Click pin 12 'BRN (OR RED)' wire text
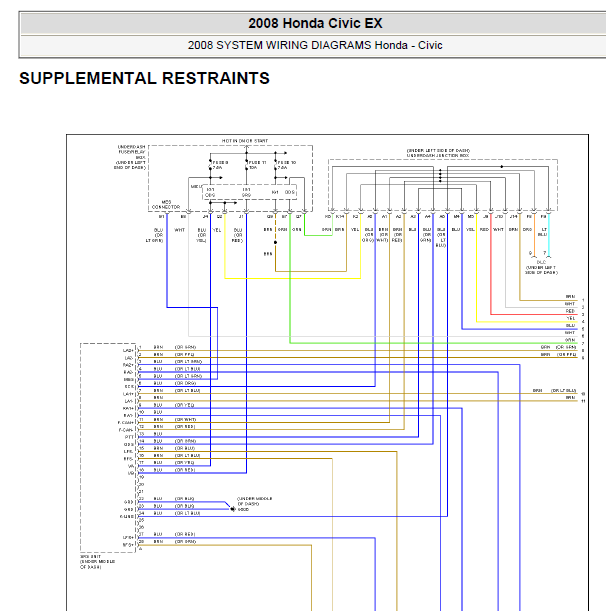Image resolution: width=606 pixels, height=611 pixels. pyautogui.click(x=174, y=427)
